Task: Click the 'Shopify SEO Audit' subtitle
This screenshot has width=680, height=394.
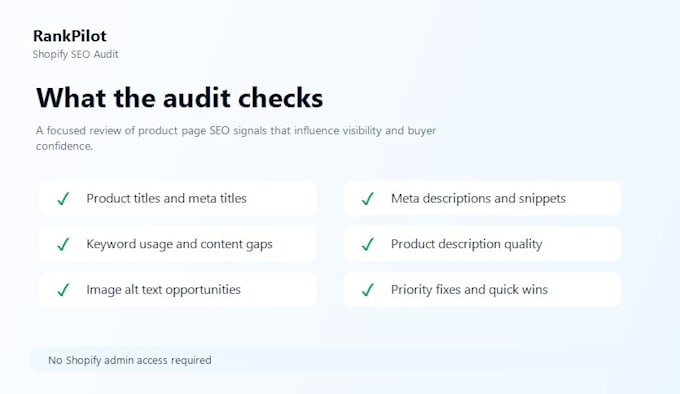Action: coord(75,54)
